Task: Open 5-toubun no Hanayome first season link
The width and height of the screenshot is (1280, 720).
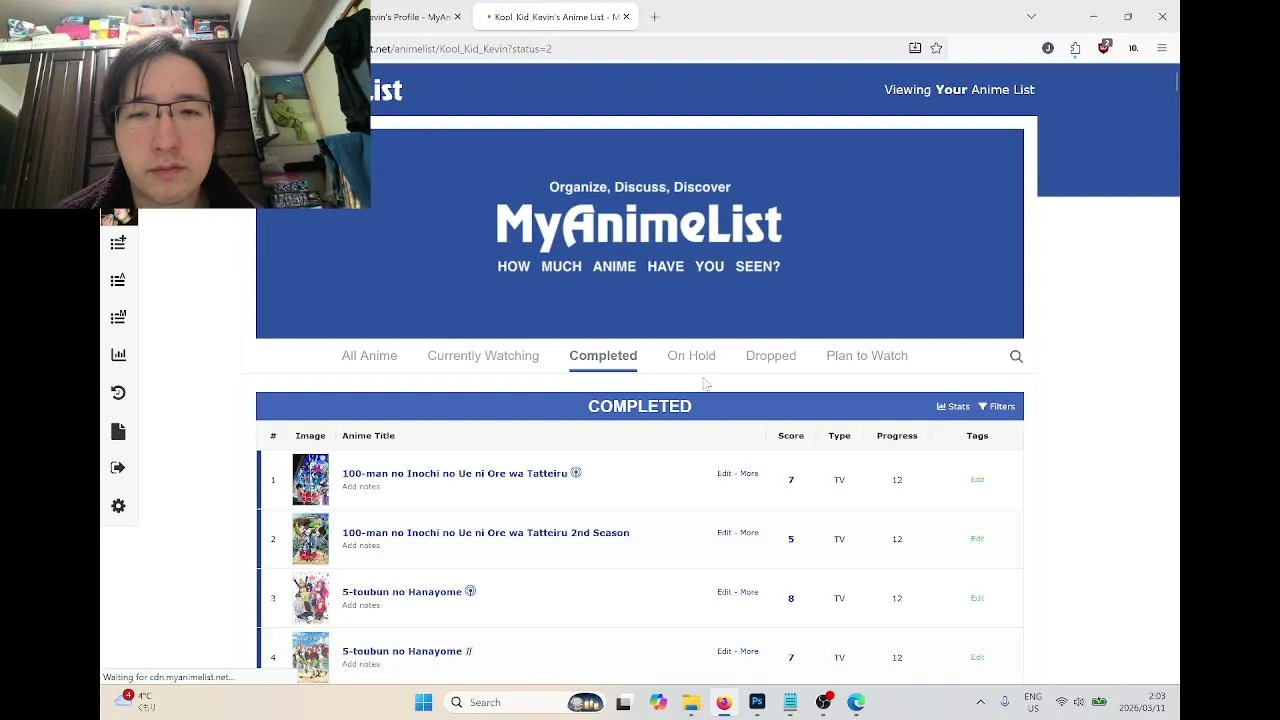Action: pos(402,592)
